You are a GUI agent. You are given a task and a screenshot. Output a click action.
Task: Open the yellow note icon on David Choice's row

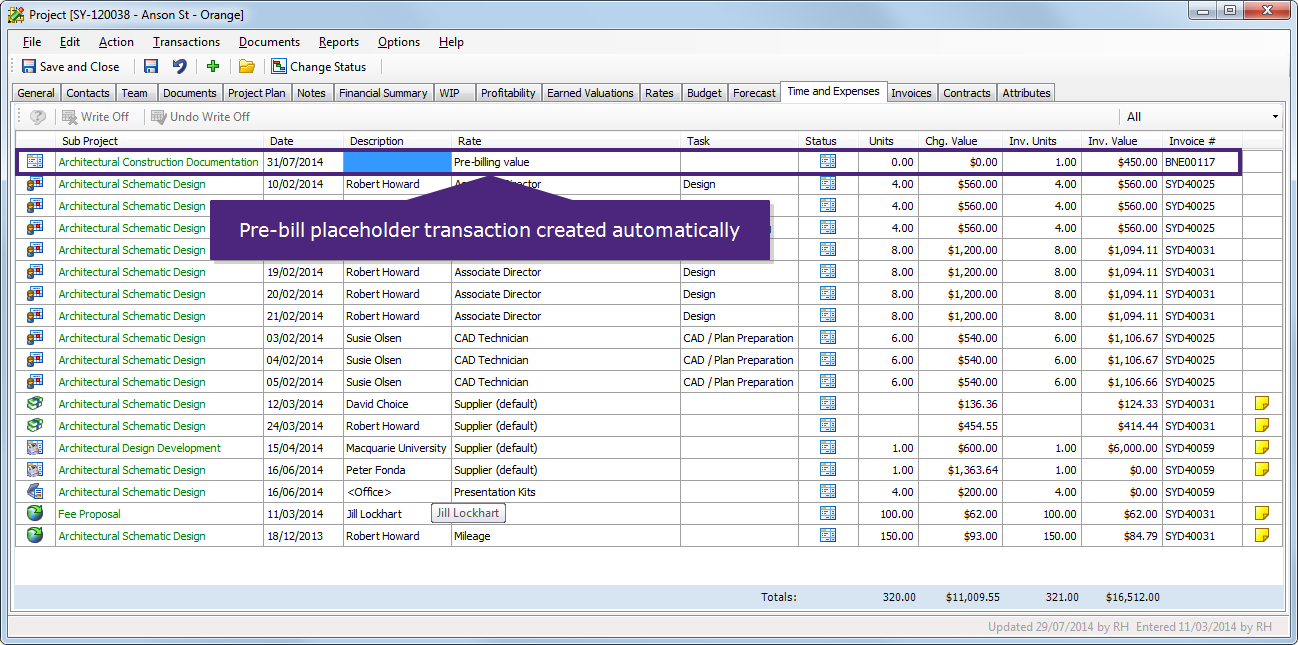[x=1262, y=403]
